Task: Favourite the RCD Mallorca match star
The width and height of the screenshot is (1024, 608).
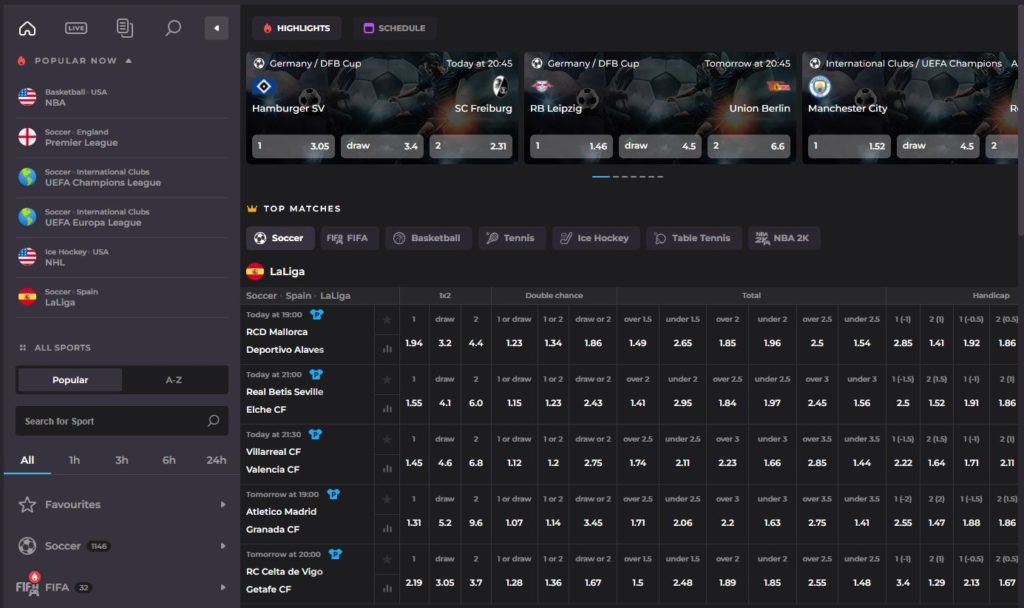Action: tap(387, 319)
